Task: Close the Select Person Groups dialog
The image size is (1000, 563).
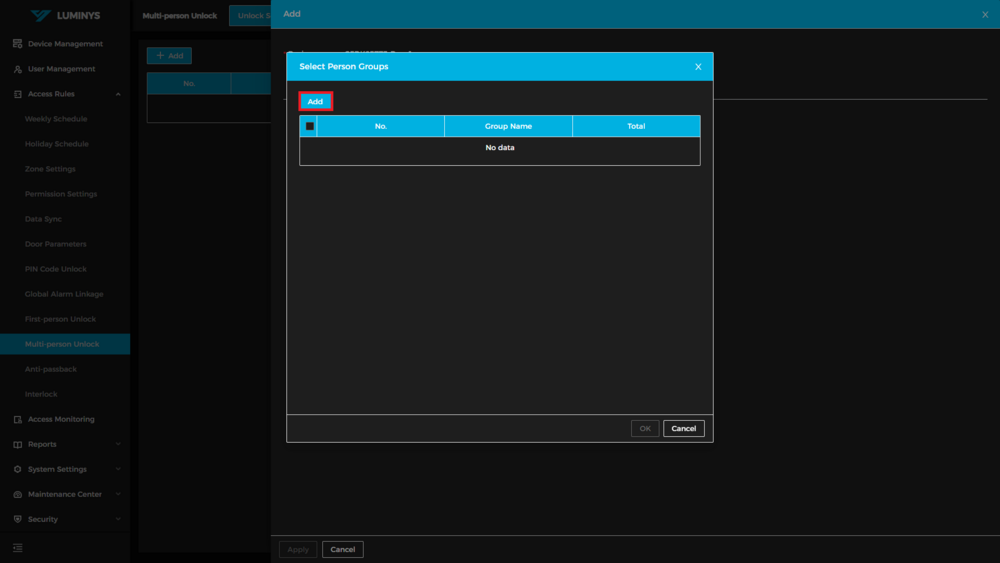Action: click(x=698, y=67)
